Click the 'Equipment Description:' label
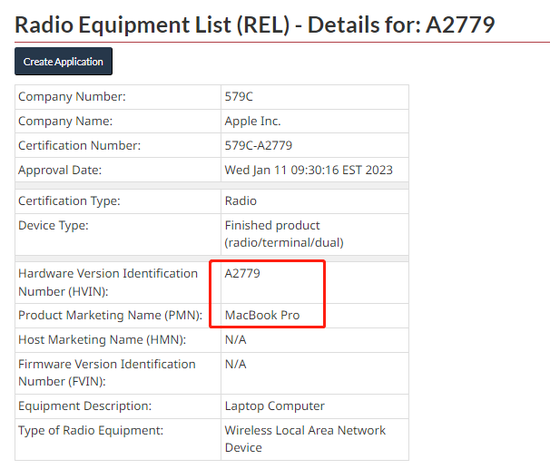 (85, 406)
